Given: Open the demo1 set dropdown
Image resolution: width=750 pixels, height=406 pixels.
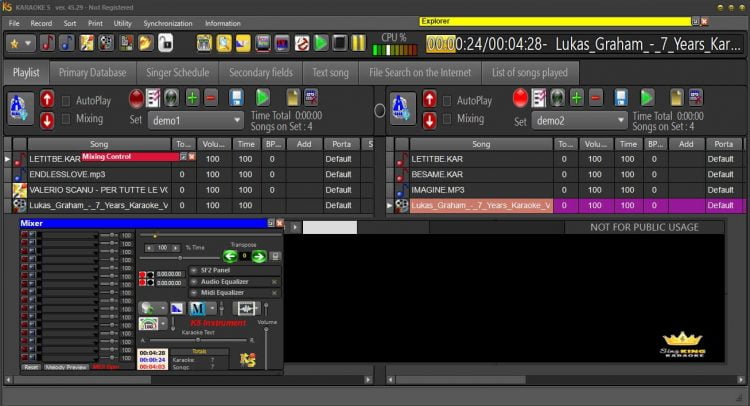Looking at the screenshot, I should click(x=196, y=121).
